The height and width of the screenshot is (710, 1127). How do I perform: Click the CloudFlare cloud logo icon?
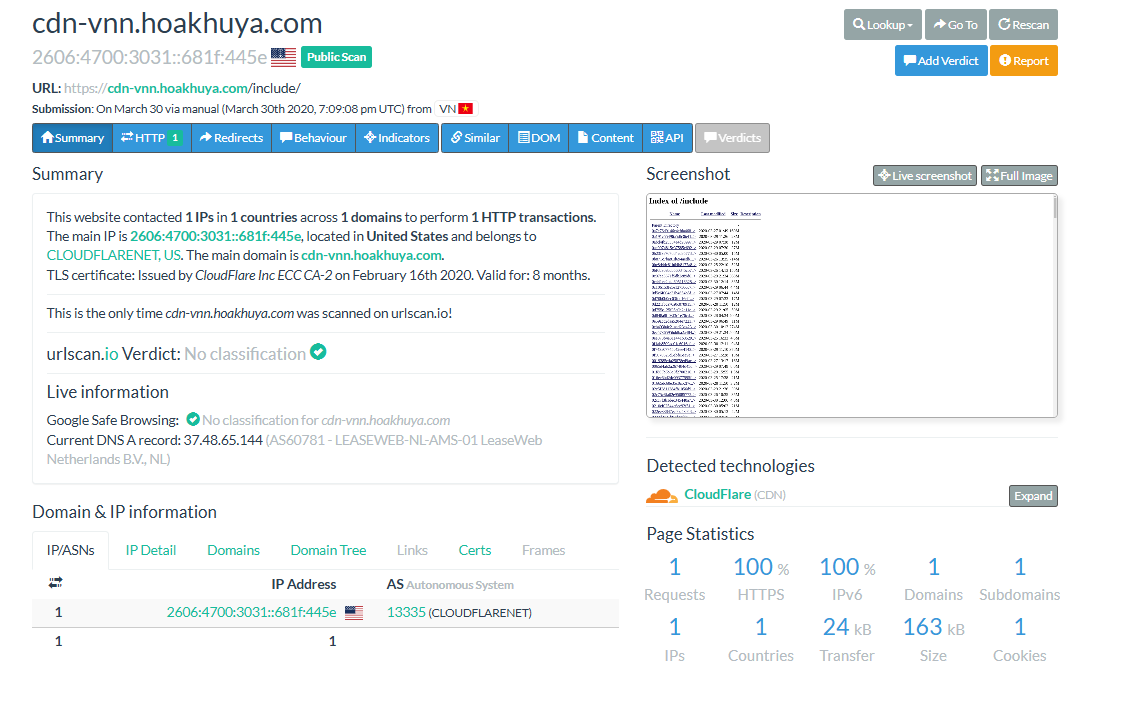[661, 495]
